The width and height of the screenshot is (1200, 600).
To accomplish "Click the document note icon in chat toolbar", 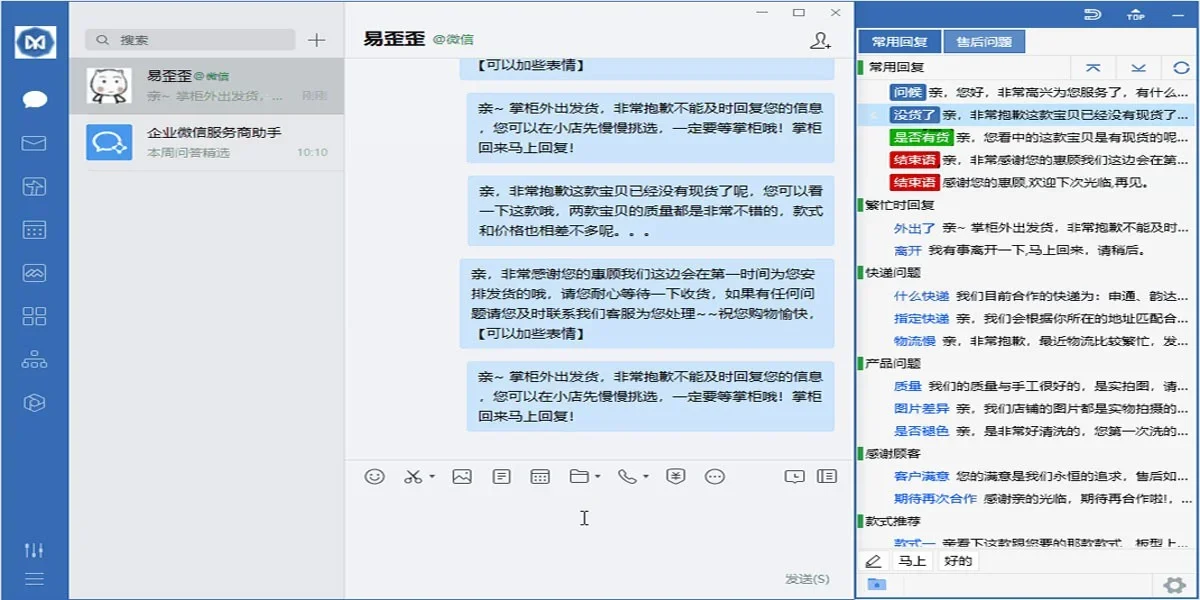I will click(x=502, y=477).
